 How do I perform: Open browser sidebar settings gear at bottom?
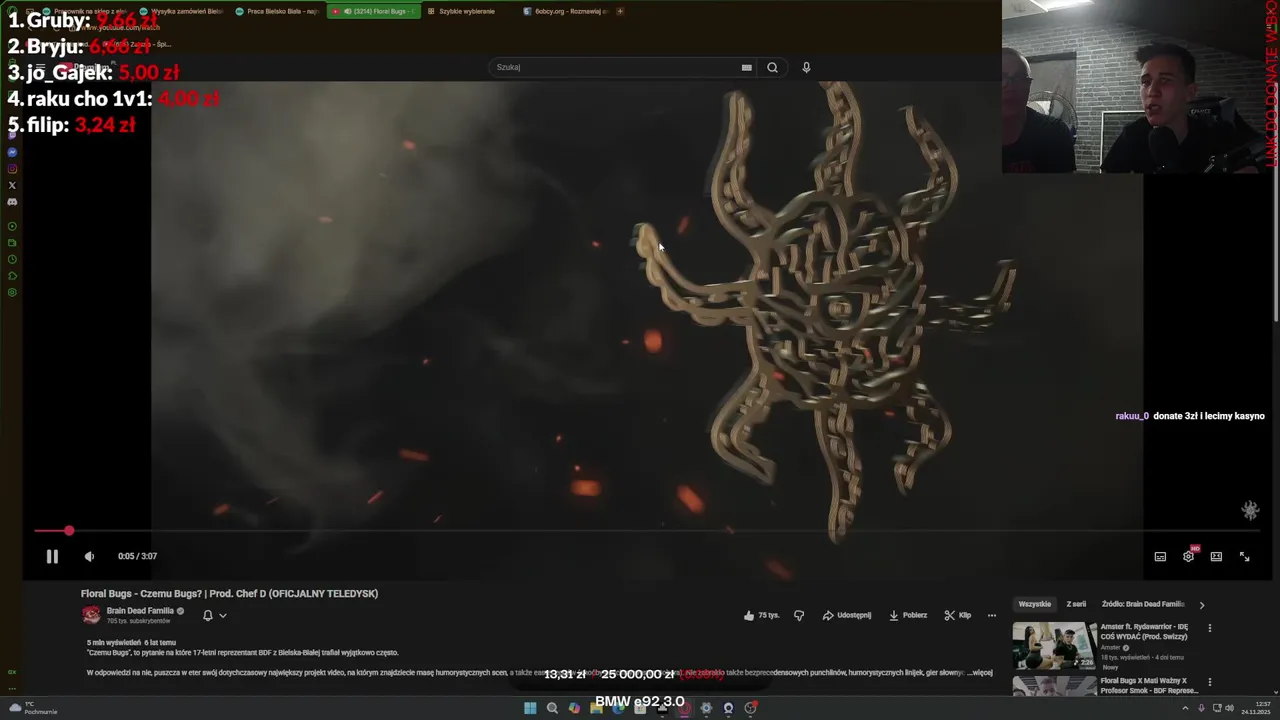(x=12, y=292)
